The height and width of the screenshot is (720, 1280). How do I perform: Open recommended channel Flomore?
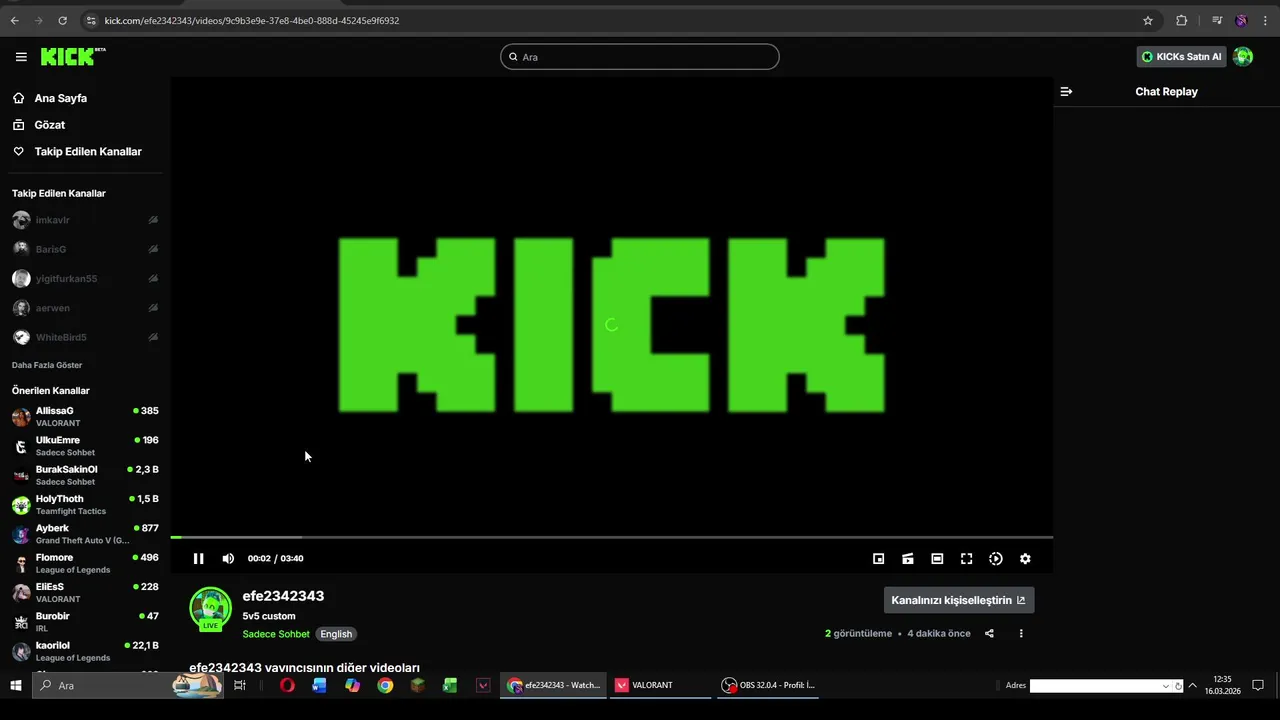click(x=85, y=563)
